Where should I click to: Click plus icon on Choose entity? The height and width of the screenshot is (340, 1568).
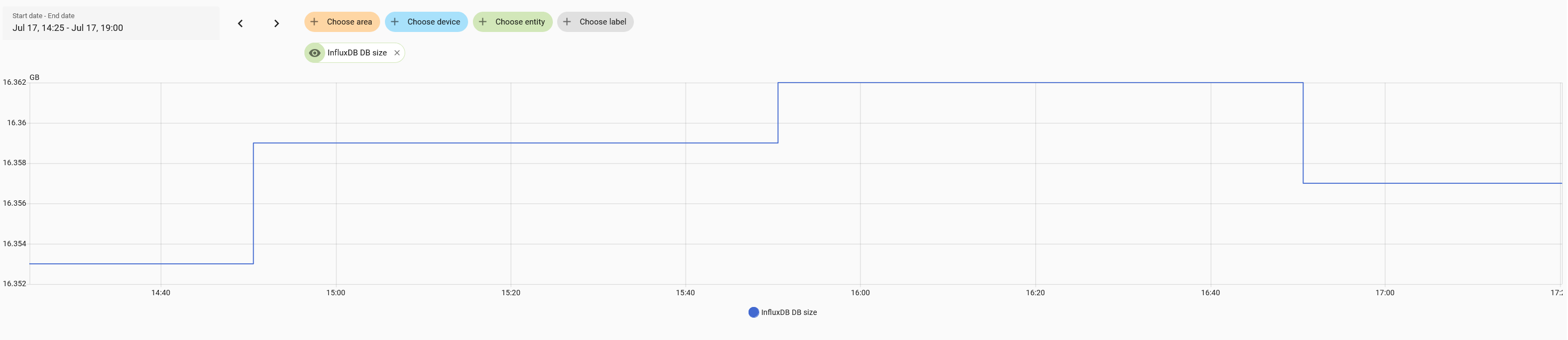[x=483, y=22]
